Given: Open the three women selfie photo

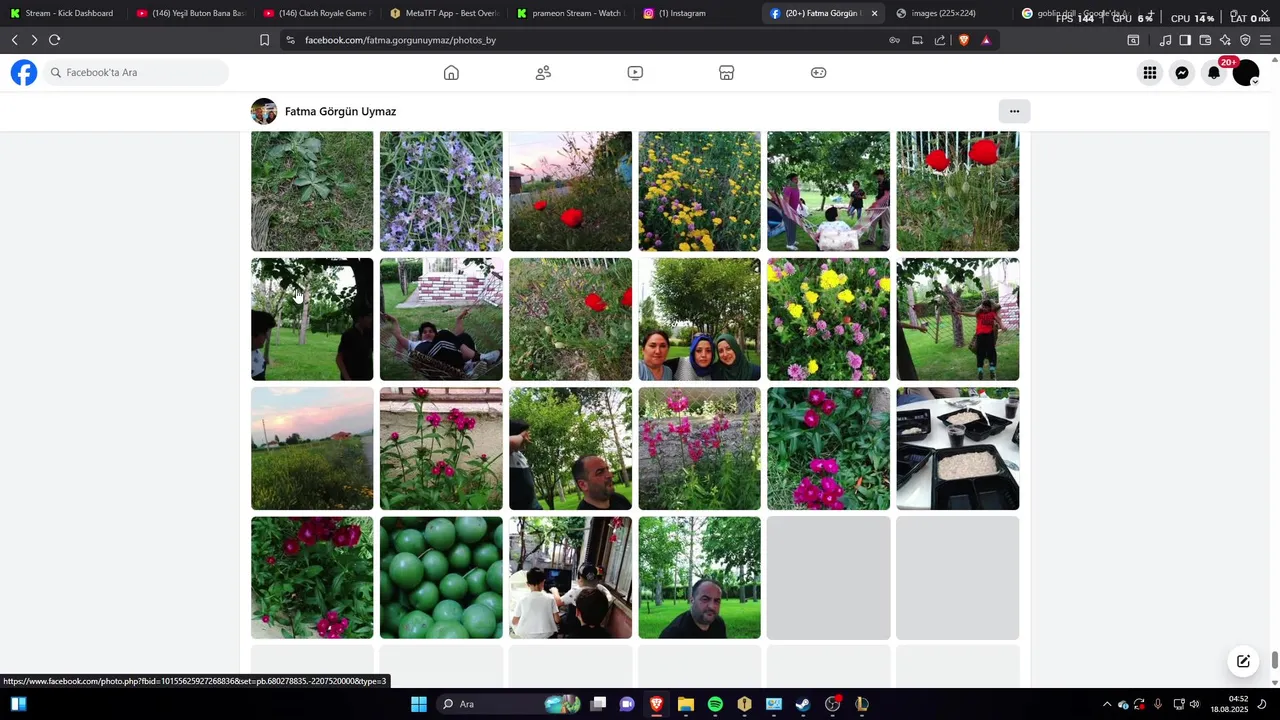Looking at the screenshot, I should coord(699,319).
